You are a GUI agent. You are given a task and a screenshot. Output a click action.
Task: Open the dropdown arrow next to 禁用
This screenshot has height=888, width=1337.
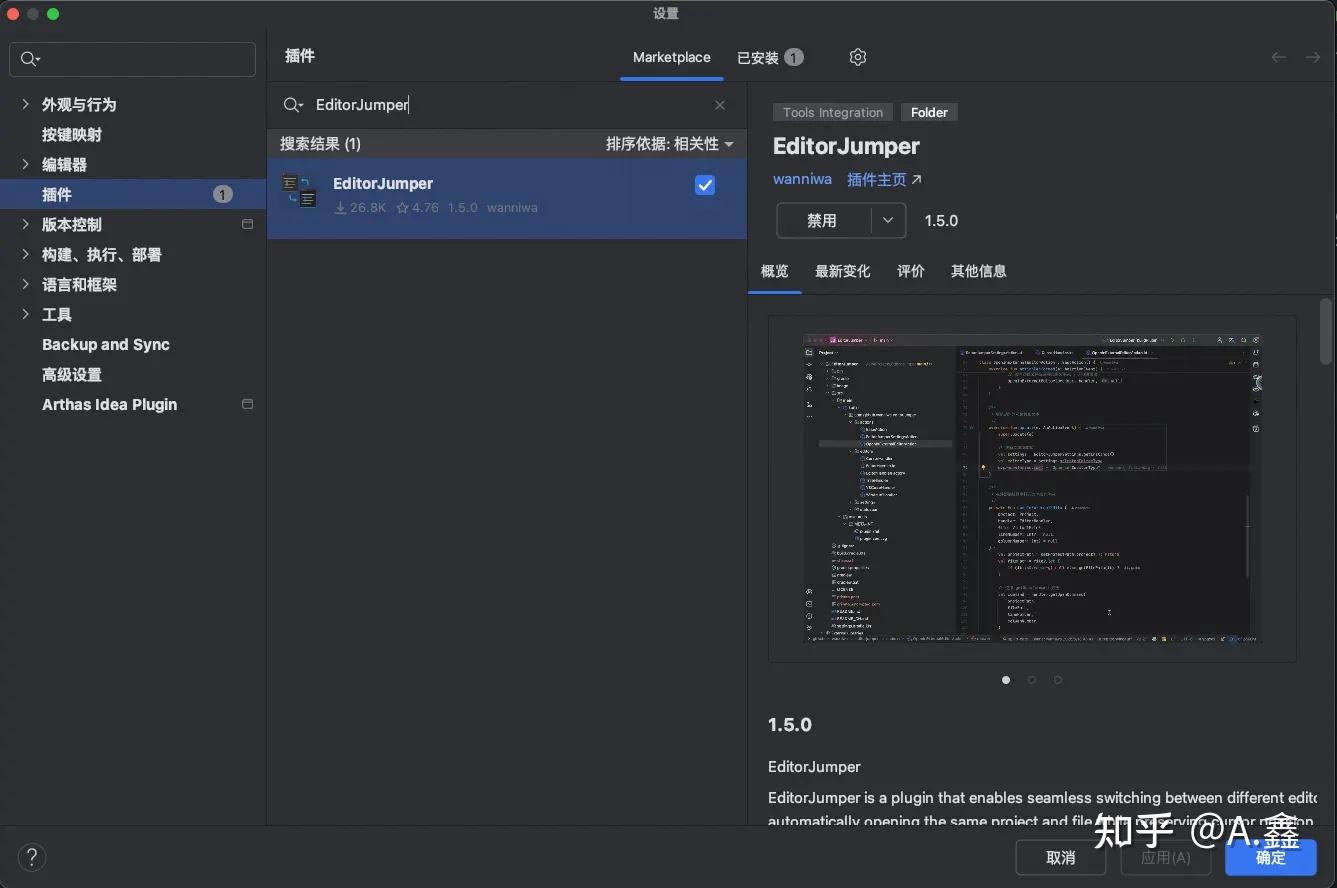click(x=888, y=220)
